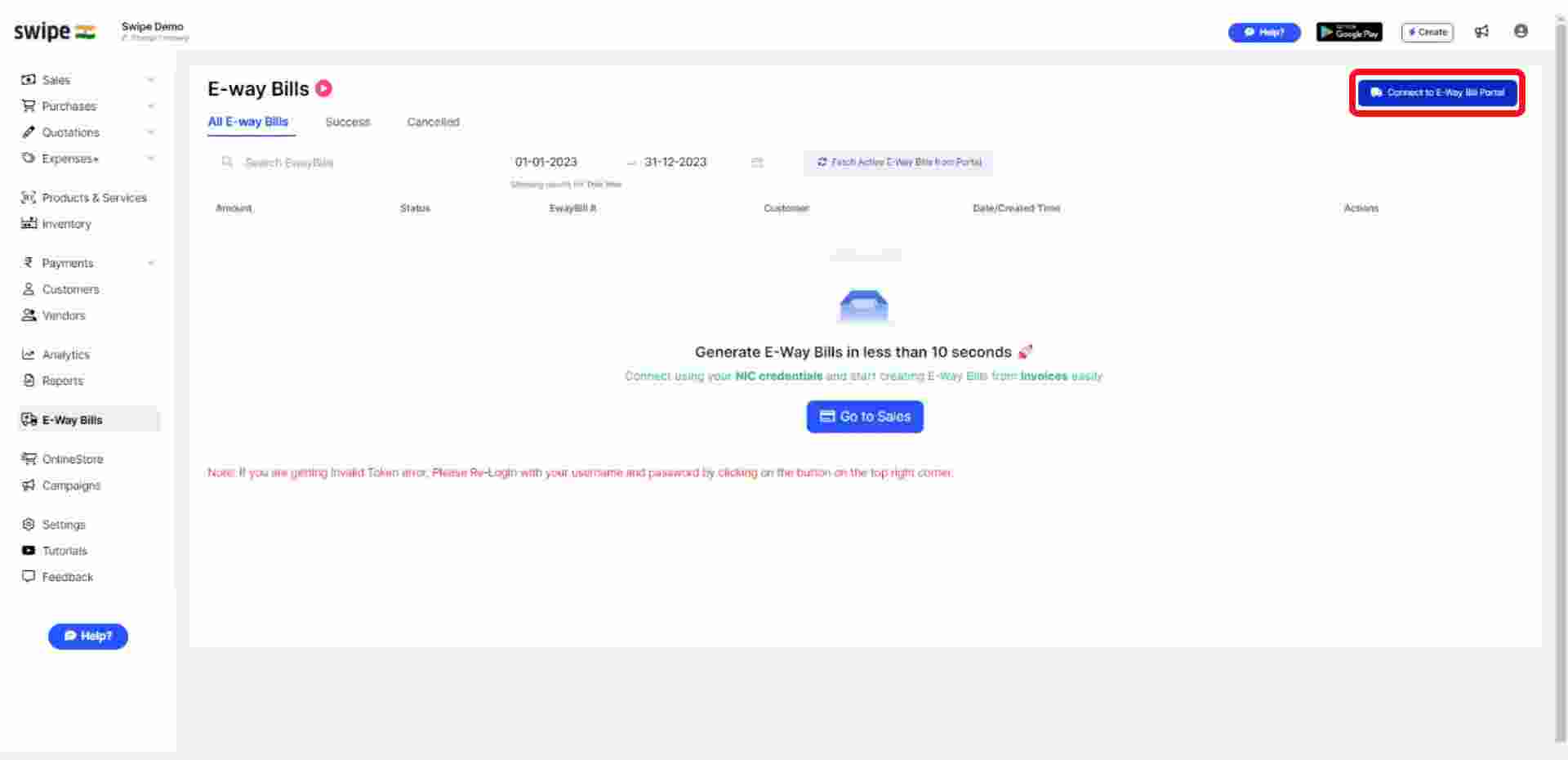
Task: Open user account profile icon
Action: pyautogui.click(x=1521, y=31)
